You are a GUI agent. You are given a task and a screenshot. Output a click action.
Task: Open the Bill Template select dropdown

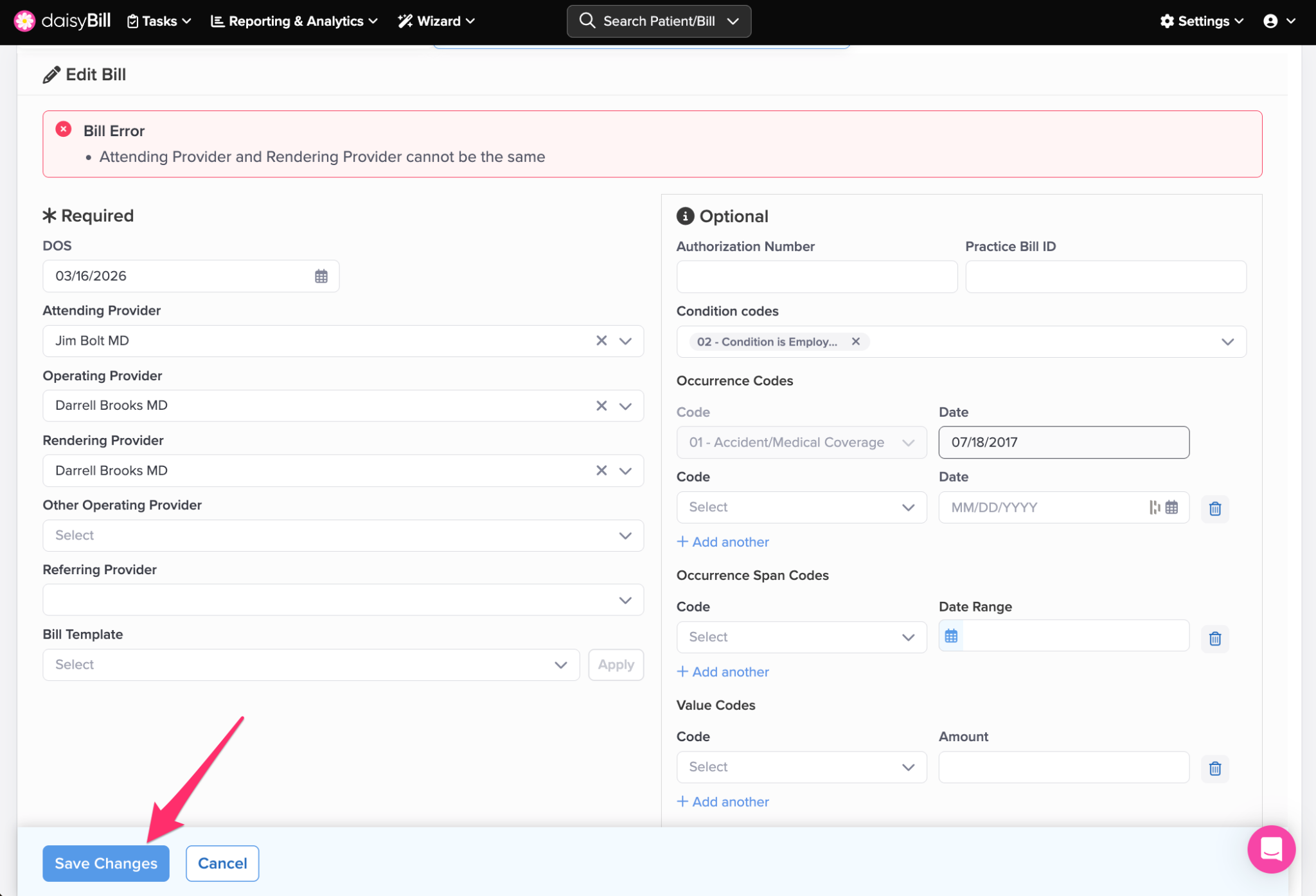click(560, 665)
